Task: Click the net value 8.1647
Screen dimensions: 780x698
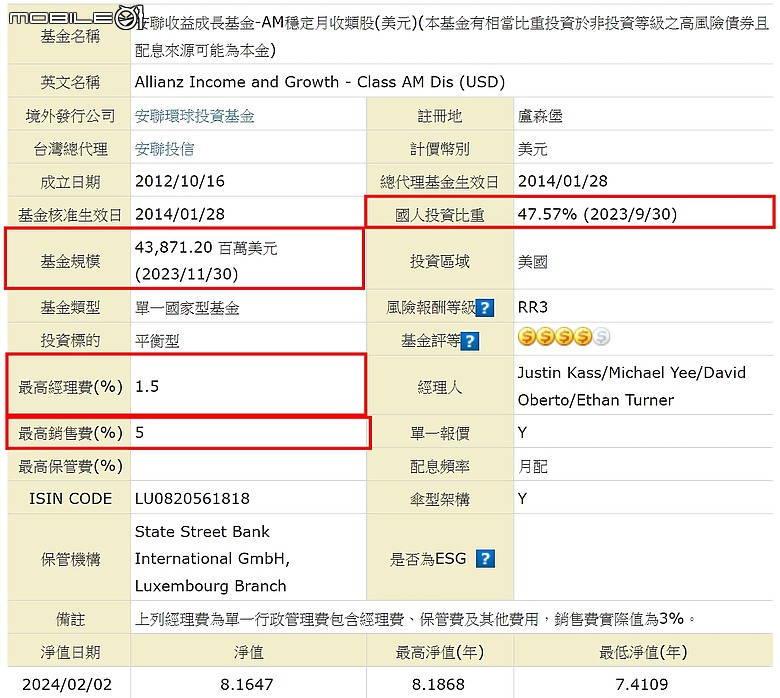Action: pyautogui.click(x=247, y=685)
